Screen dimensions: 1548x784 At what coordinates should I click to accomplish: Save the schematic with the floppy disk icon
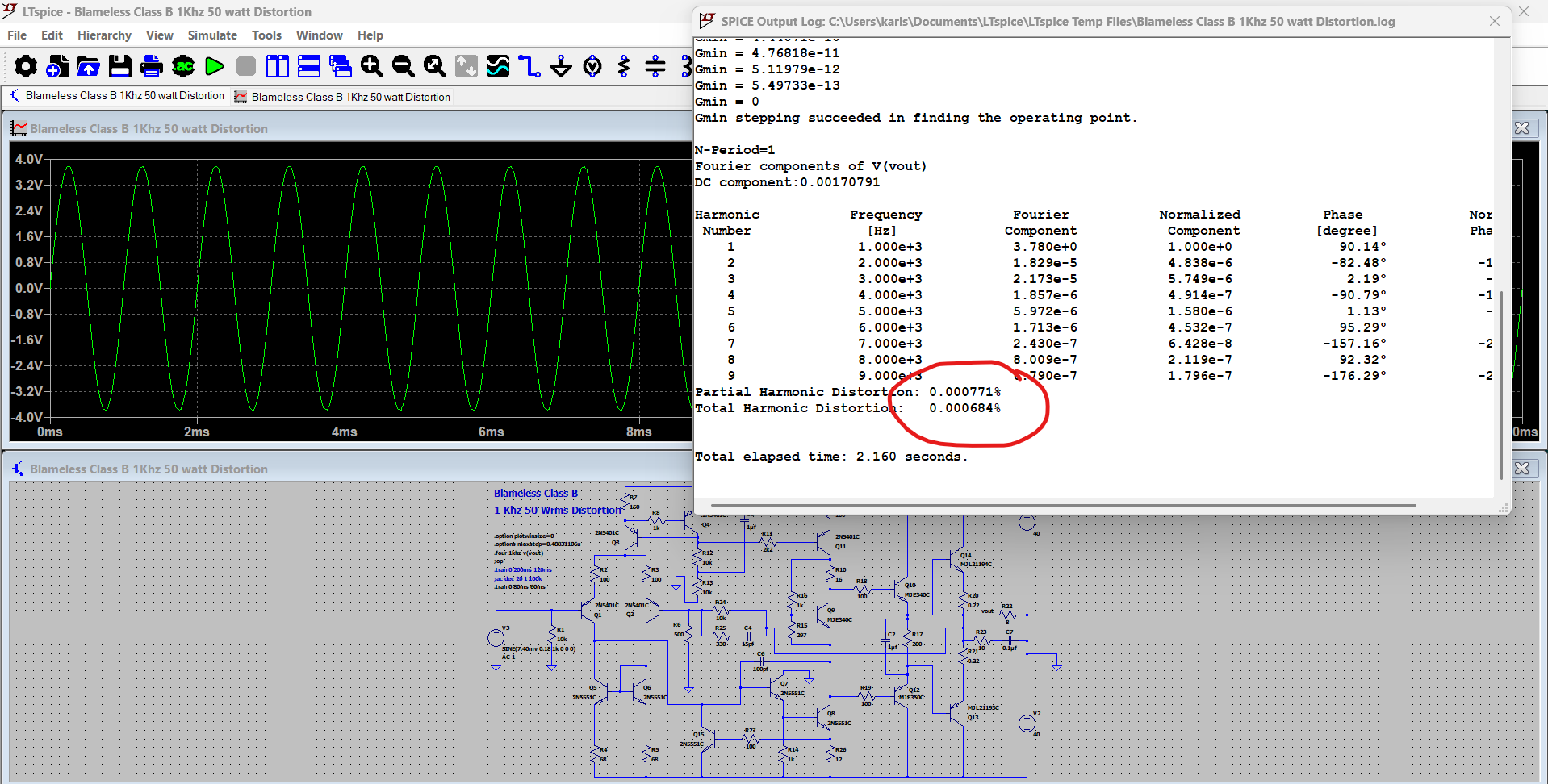(x=120, y=66)
